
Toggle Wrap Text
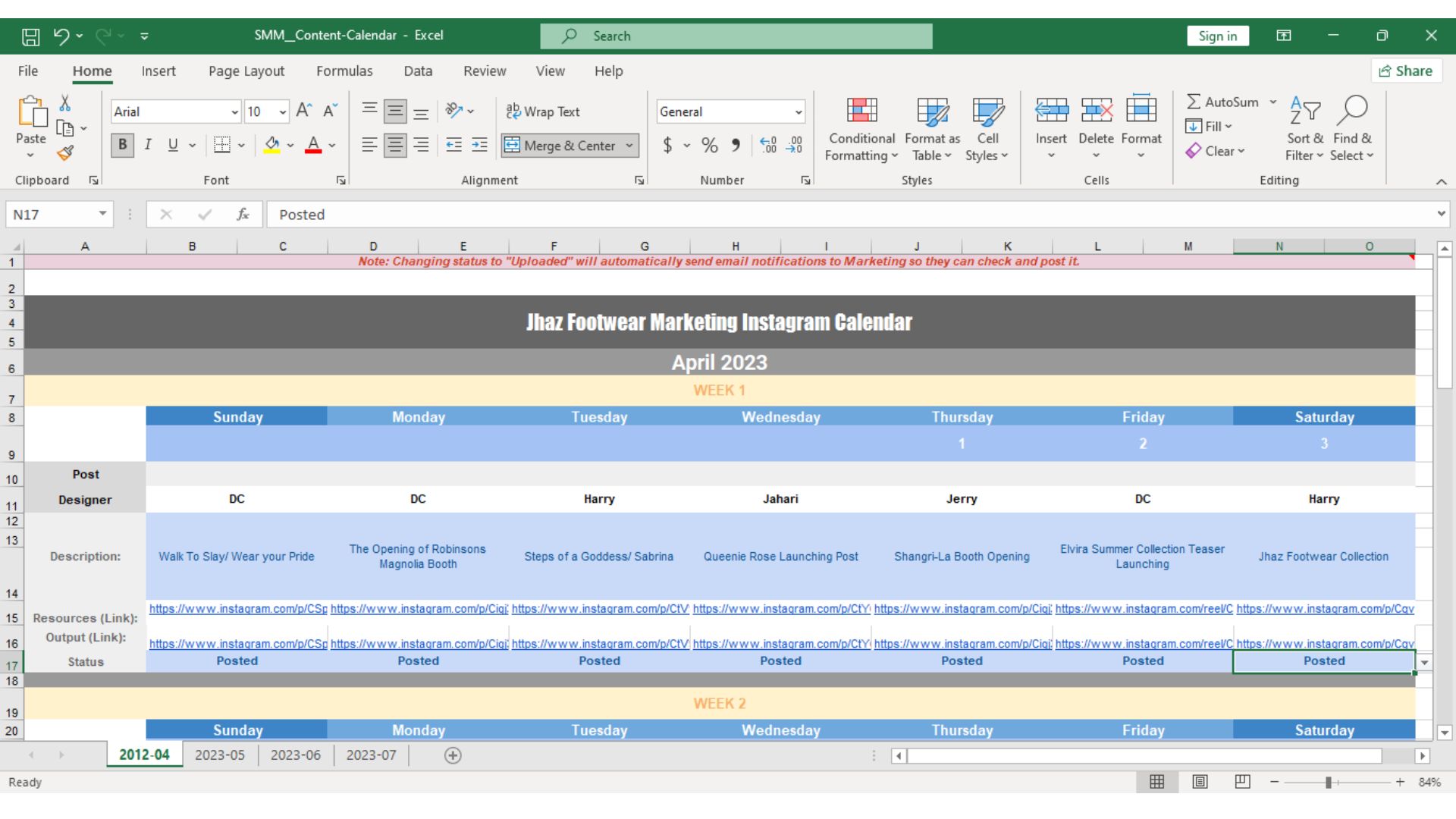543,111
